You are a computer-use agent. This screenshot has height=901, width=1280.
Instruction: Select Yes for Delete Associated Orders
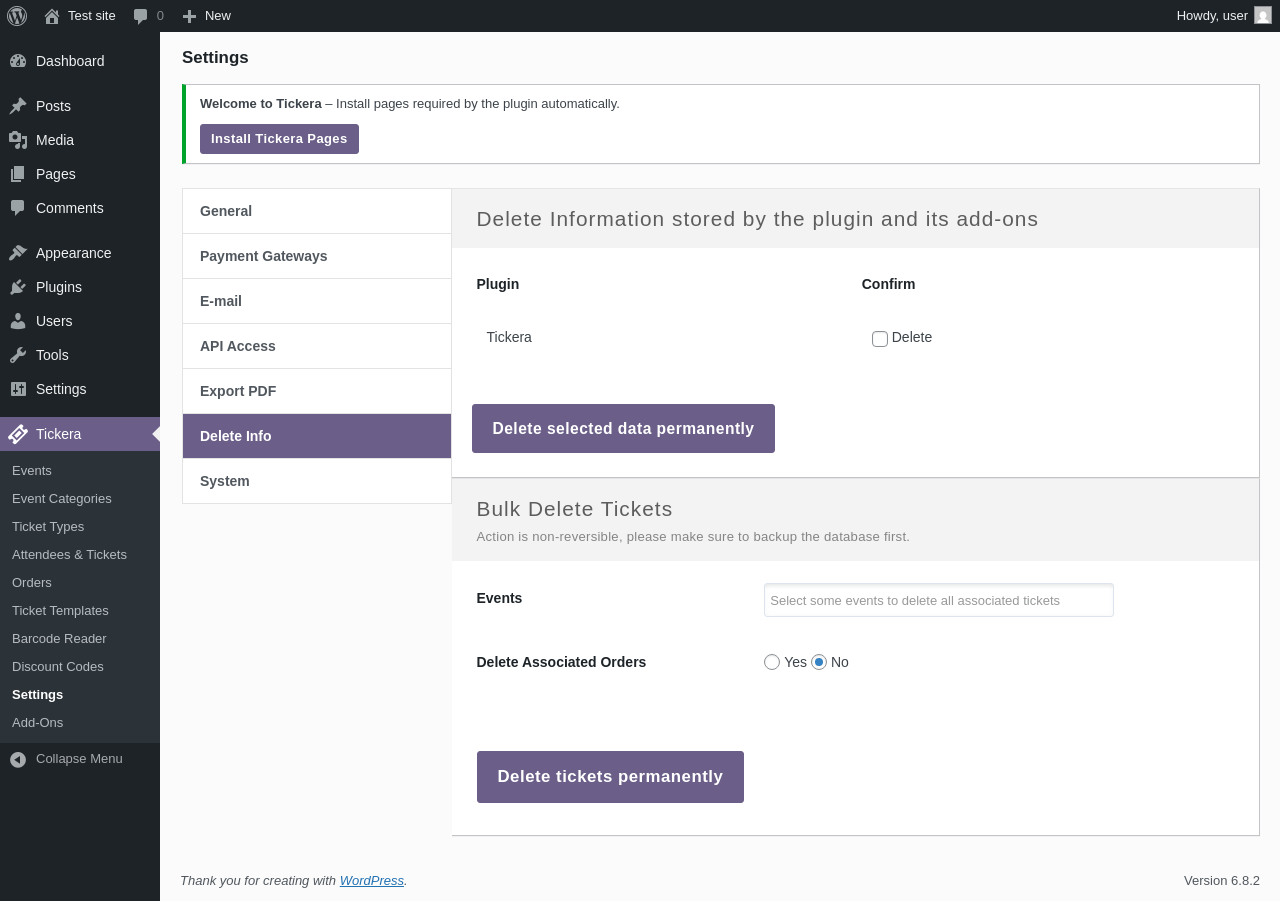tap(772, 662)
